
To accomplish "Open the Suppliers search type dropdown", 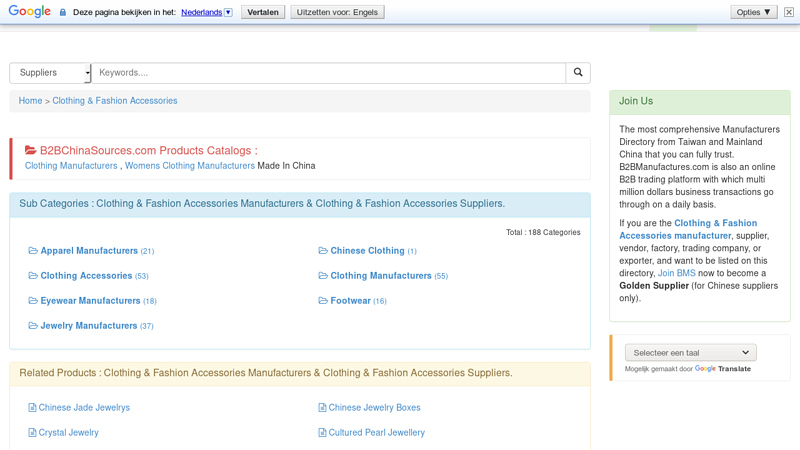I will (50, 72).
